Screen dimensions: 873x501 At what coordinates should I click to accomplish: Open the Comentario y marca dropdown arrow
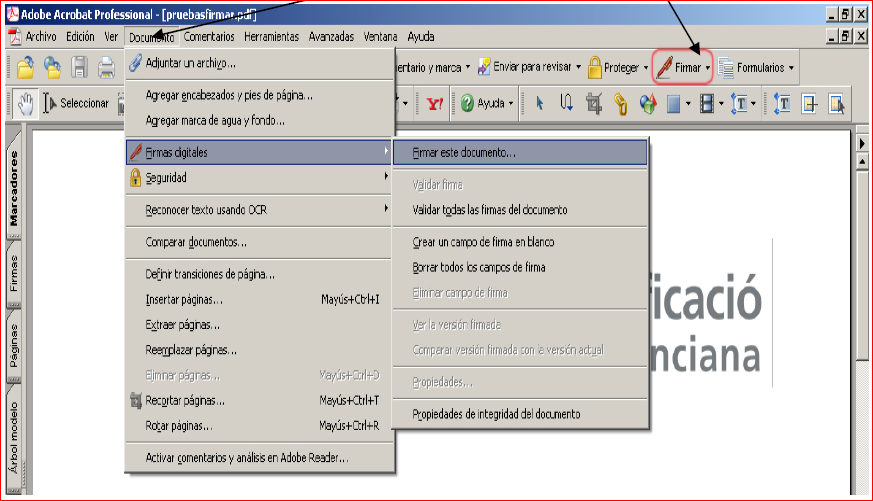[468, 67]
